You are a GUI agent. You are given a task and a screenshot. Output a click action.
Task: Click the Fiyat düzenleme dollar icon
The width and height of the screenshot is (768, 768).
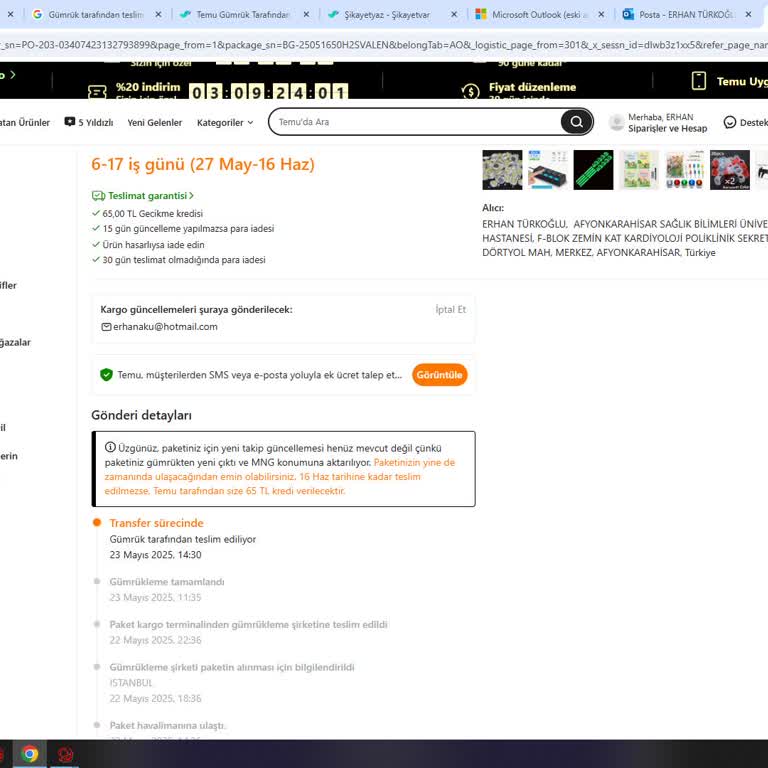coord(470,91)
